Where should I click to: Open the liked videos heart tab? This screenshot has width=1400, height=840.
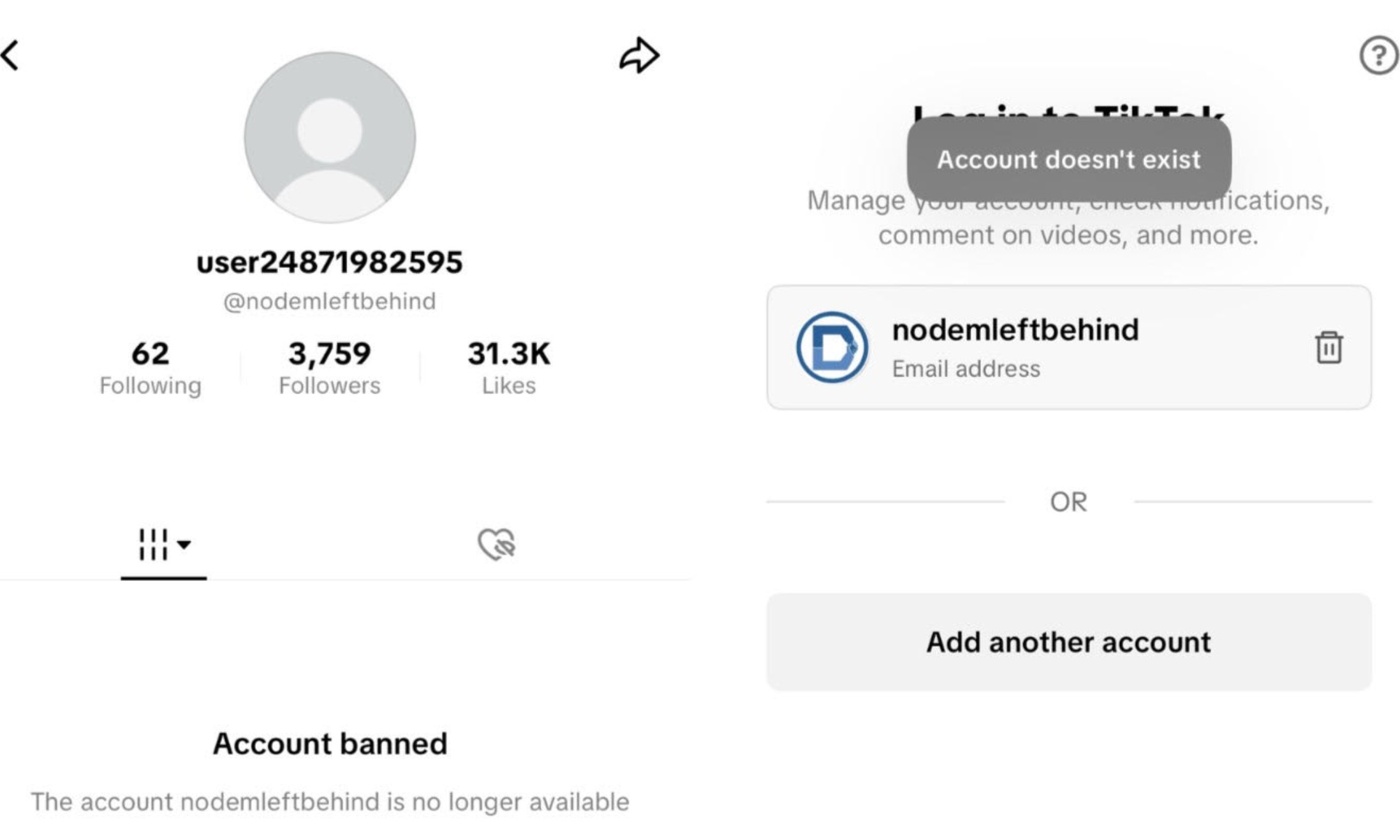pyautogui.click(x=496, y=544)
